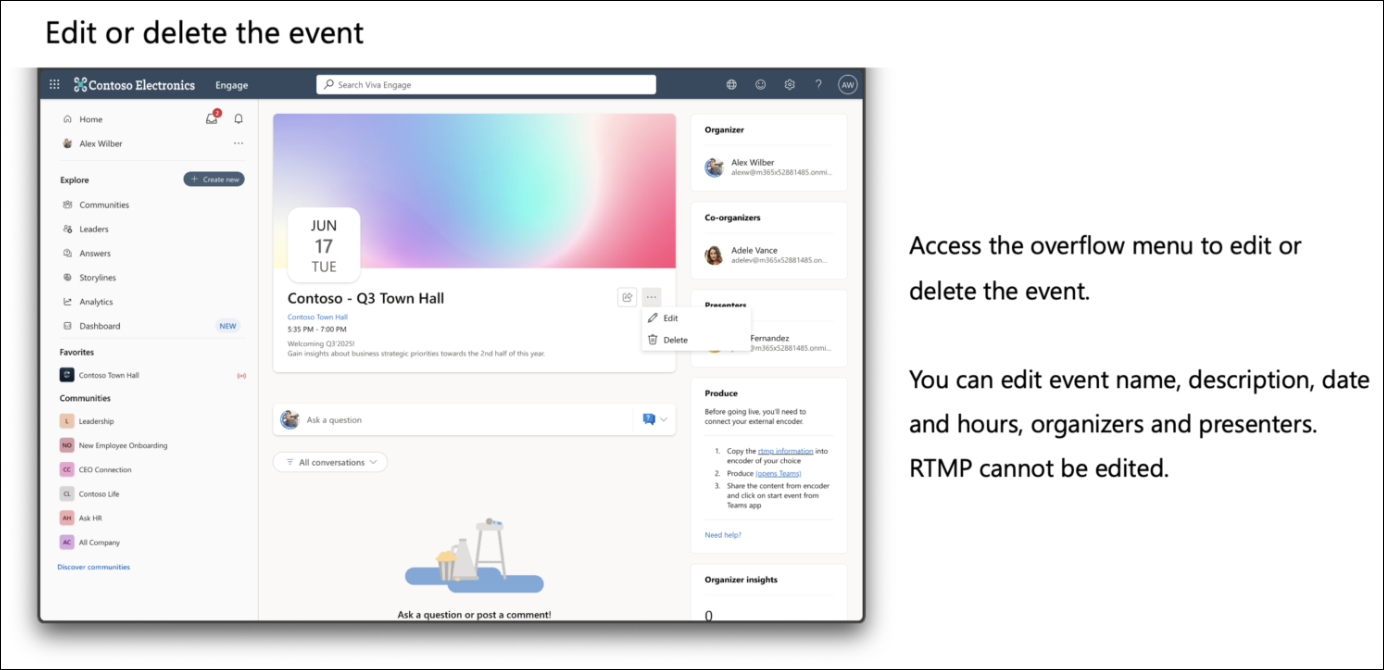Image resolution: width=1384 pixels, height=670 pixels.
Task: Open the Discover communities link
Action: pos(94,567)
